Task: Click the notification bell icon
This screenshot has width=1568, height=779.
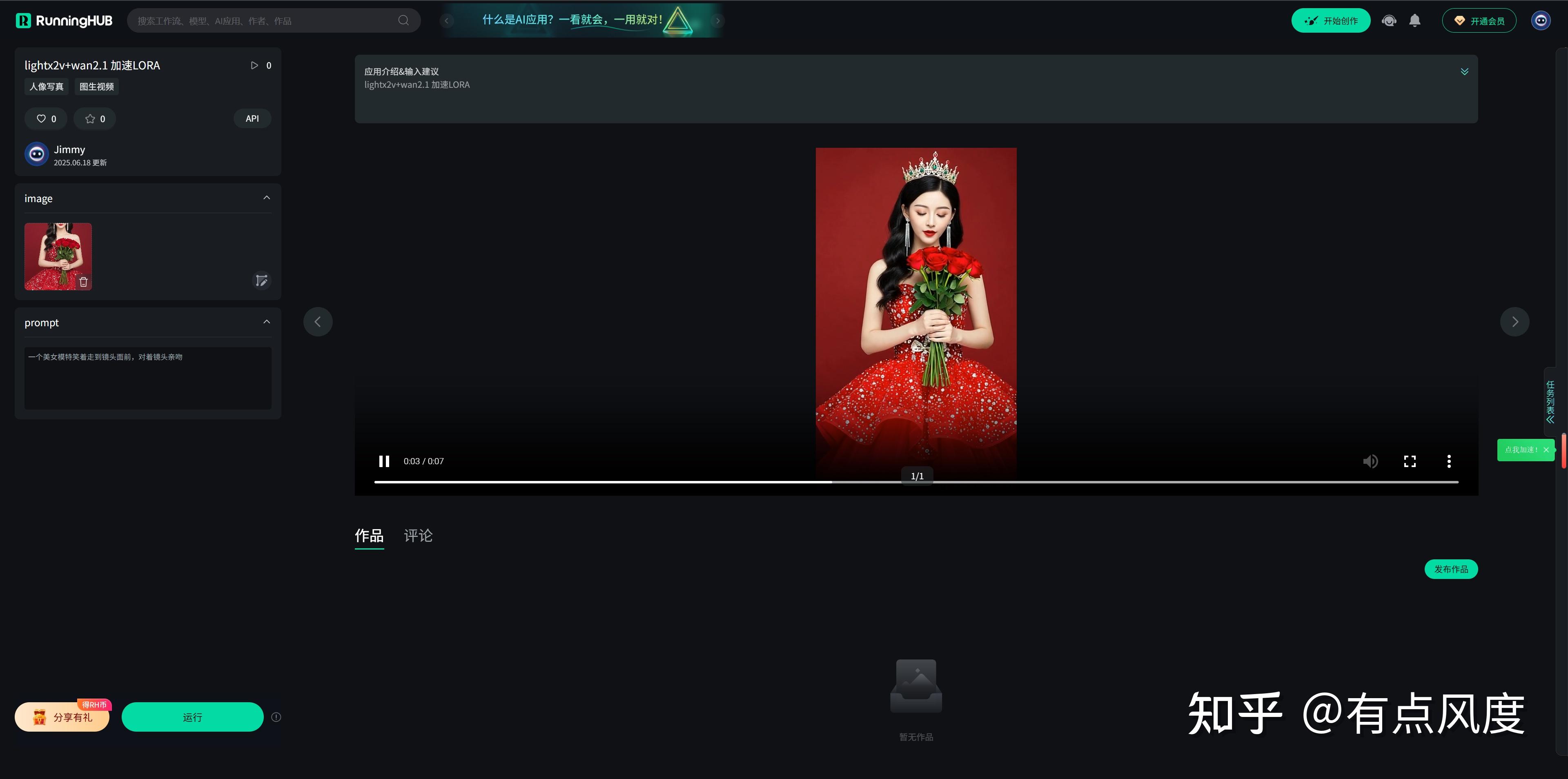Action: coord(1414,21)
